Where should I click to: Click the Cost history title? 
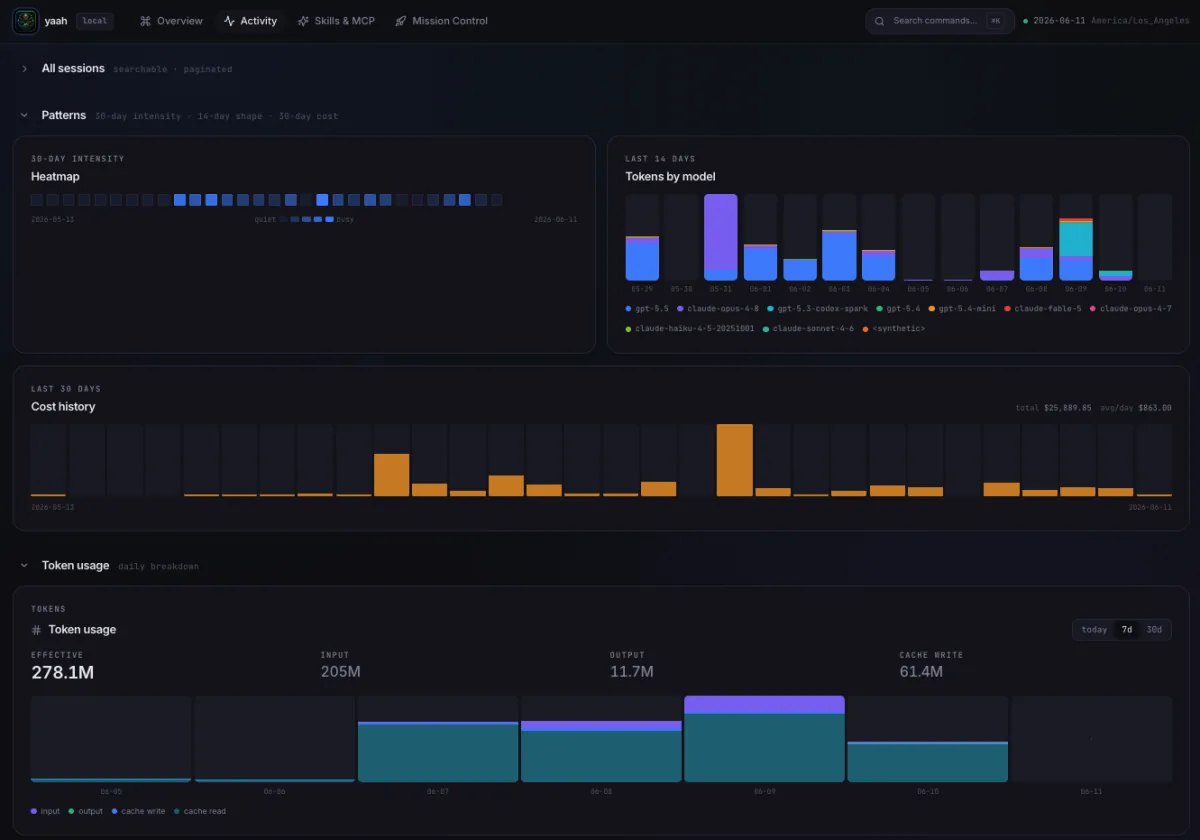click(63, 407)
